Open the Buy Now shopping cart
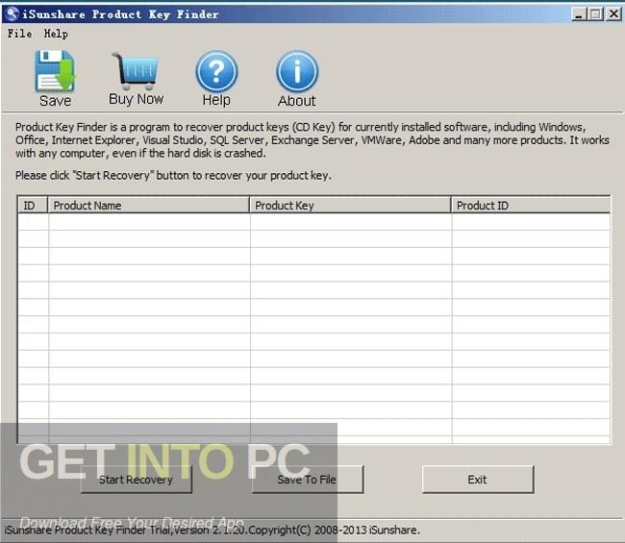Viewport: 625px width, 543px height. [x=136, y=71]
